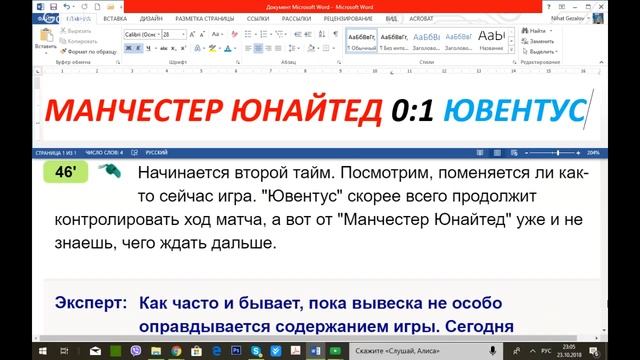Justify paragraph text

278,48
